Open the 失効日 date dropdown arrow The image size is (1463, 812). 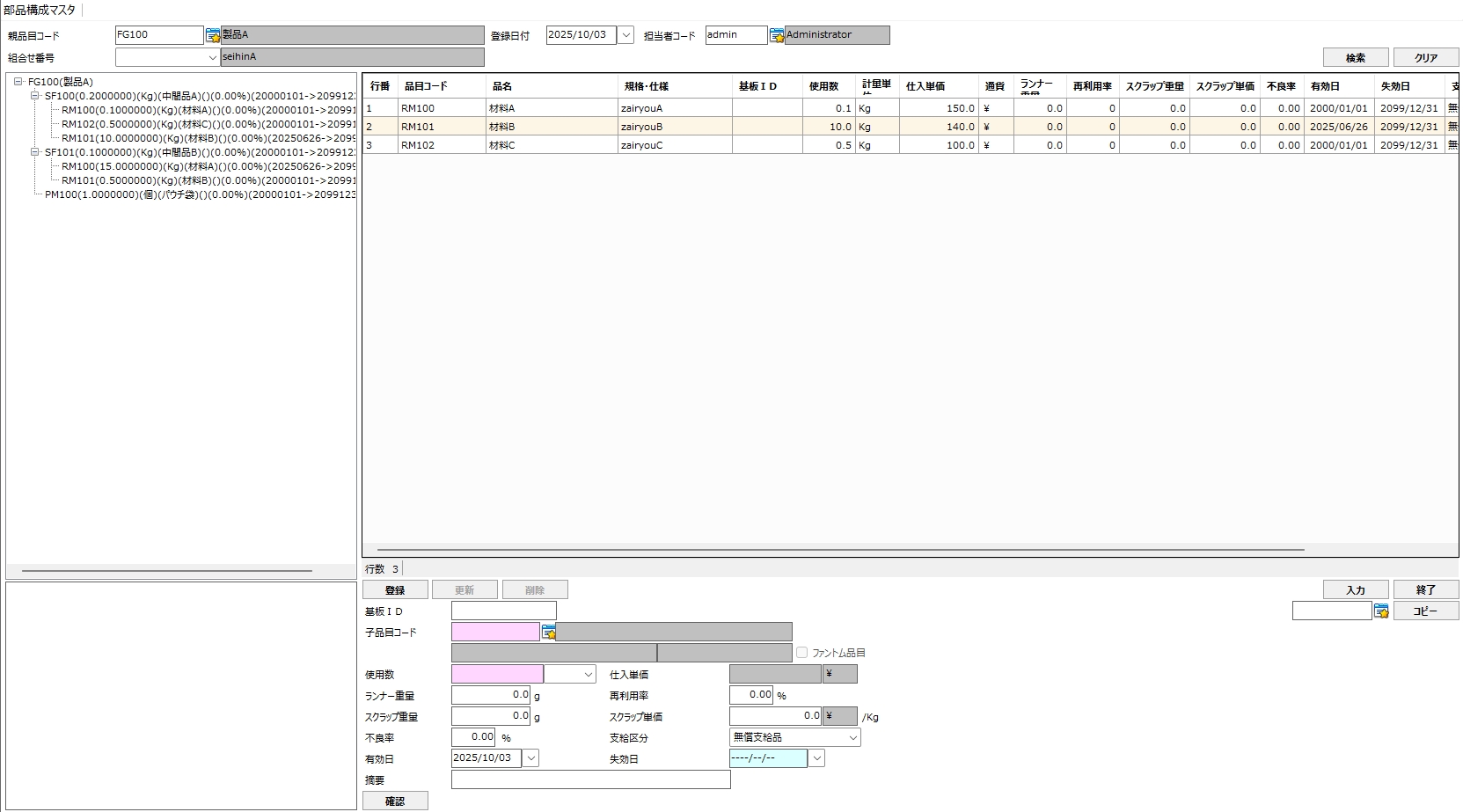click(816, 758)
